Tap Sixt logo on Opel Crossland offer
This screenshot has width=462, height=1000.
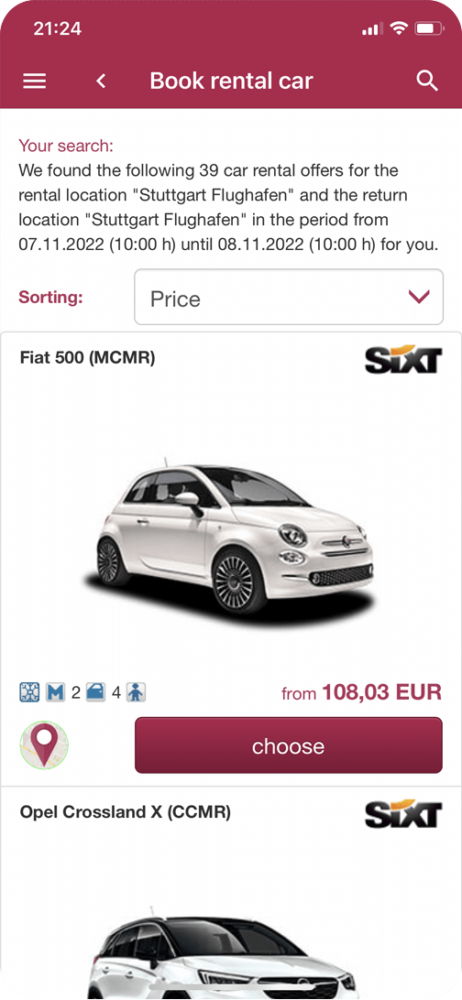(x=403, y=815)
